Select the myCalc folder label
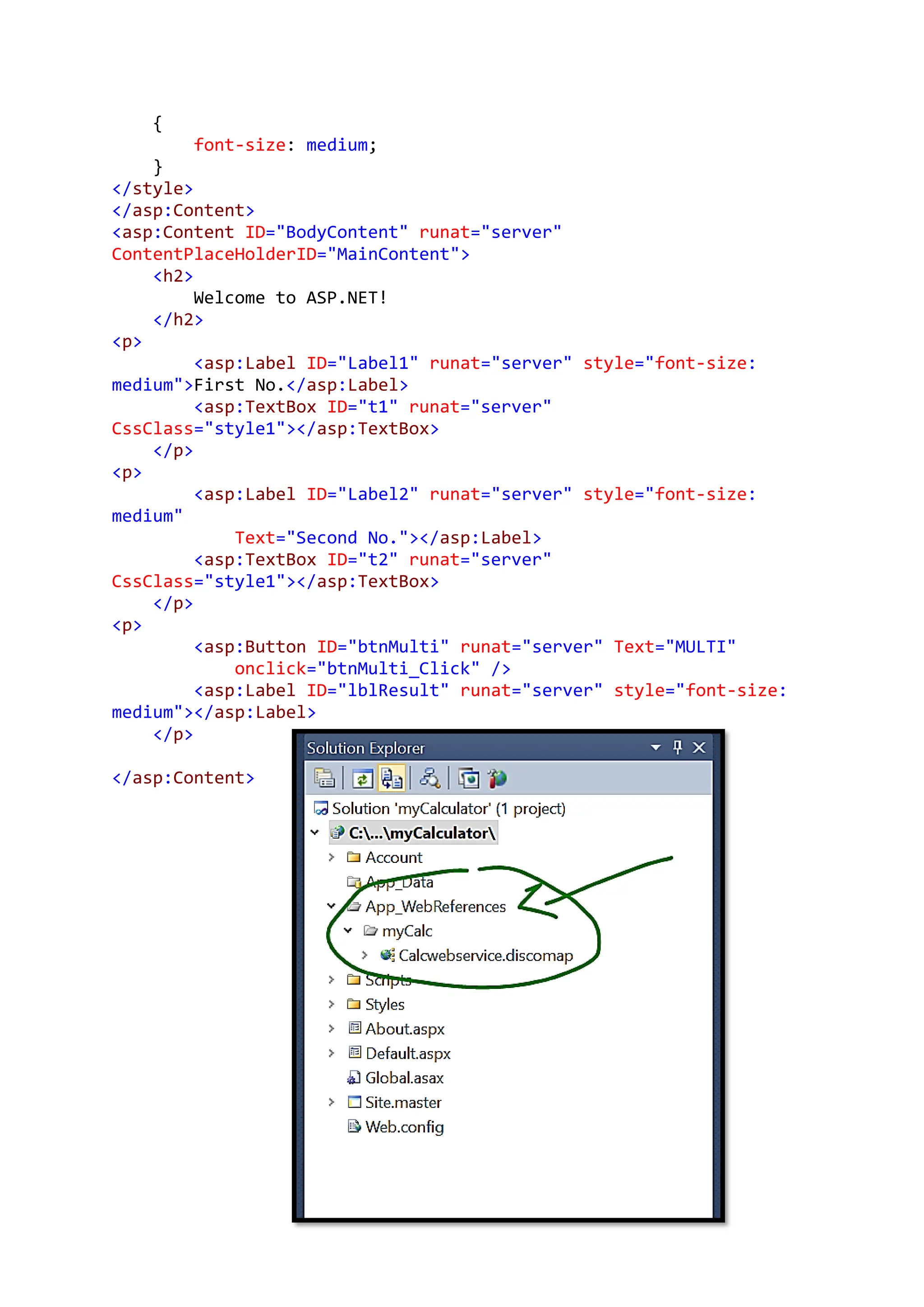The image size is (924, 1307). pos(407,932)
